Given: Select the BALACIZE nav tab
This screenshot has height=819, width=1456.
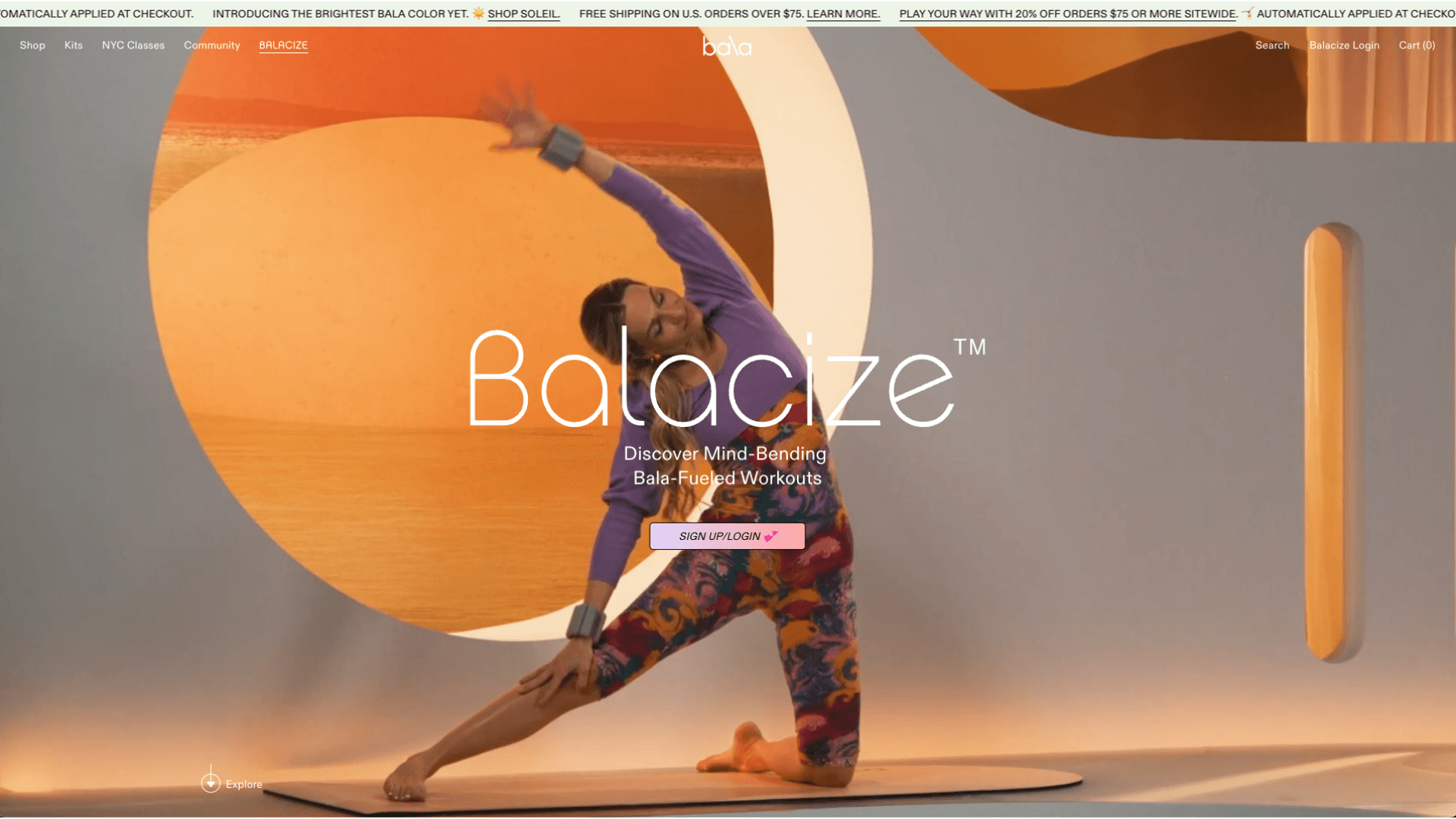Looking at the screenshot, I should (284, 45).
